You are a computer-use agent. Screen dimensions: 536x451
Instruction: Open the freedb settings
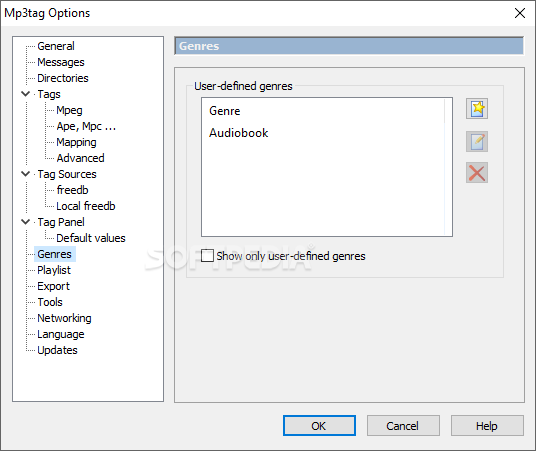click(x=72, y=190)
